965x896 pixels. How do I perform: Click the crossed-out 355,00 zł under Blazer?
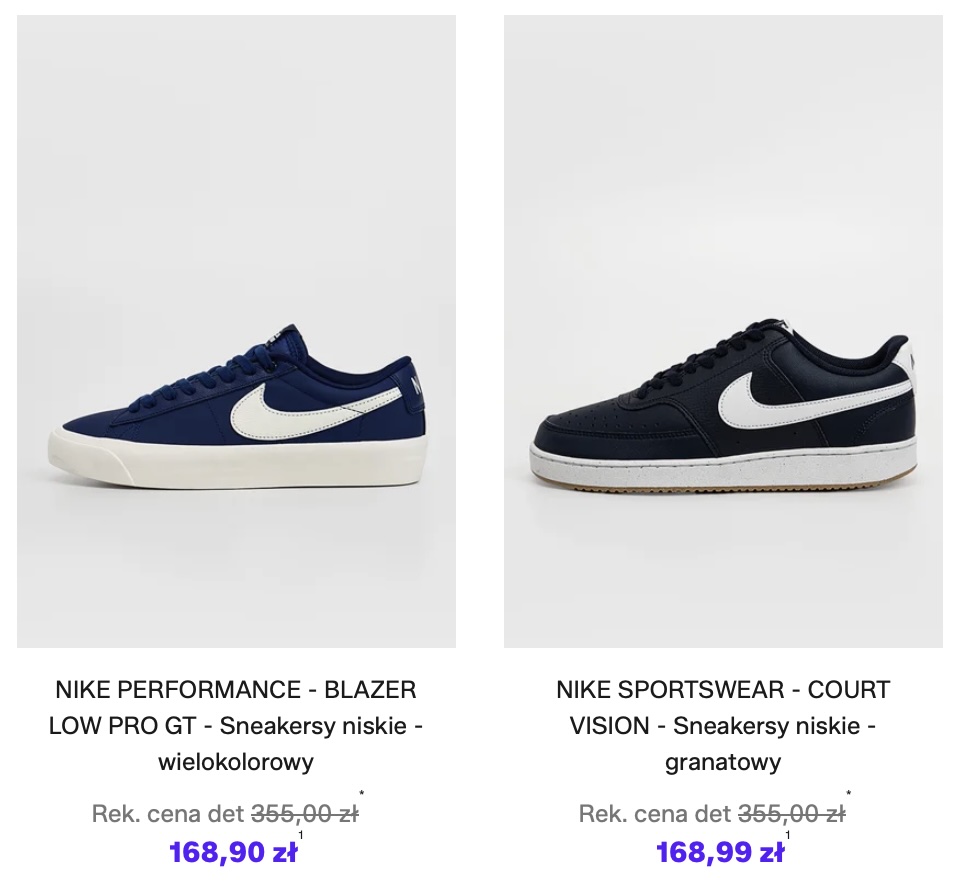tap(304, 814)
